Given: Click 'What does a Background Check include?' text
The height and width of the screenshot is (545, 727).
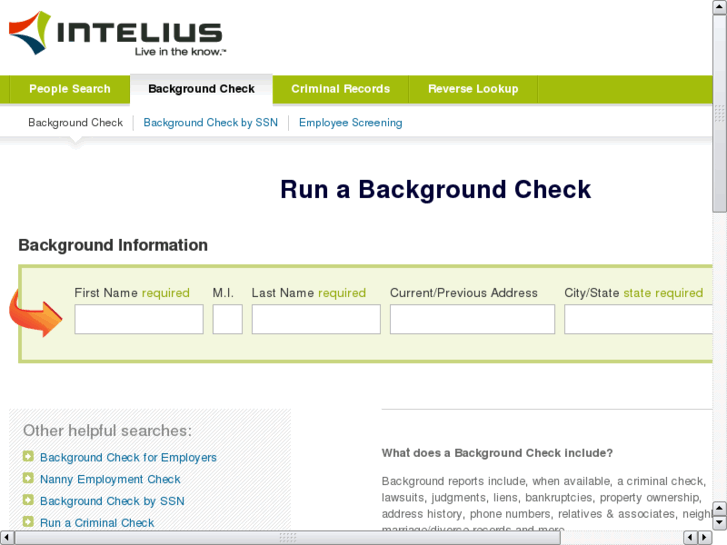Looking at the screenshot, I should pos(497,453).
